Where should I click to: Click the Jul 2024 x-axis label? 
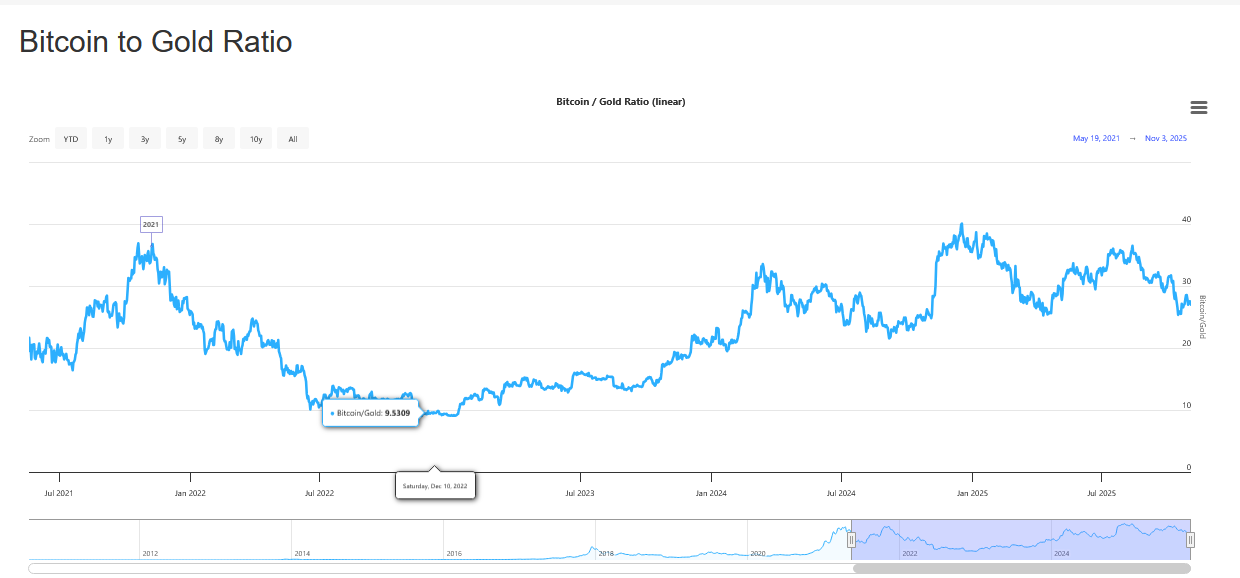pyautogui.click(x=841, y=493)
